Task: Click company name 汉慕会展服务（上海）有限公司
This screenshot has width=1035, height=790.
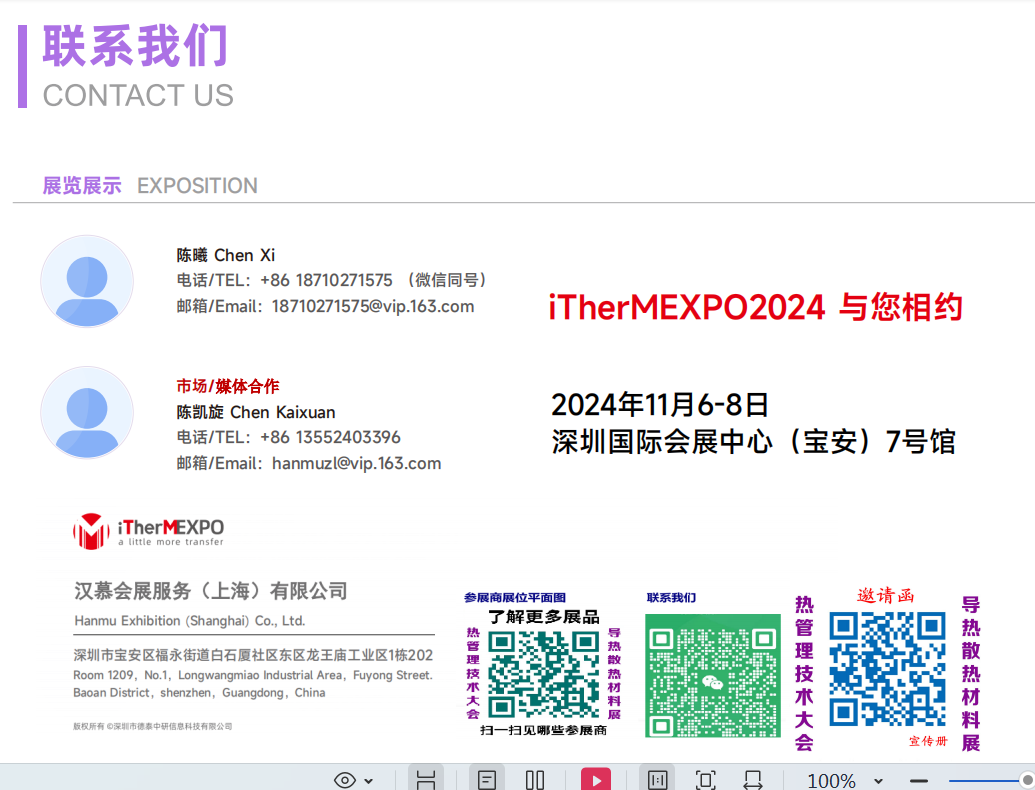Action: [x=211, y=591]
